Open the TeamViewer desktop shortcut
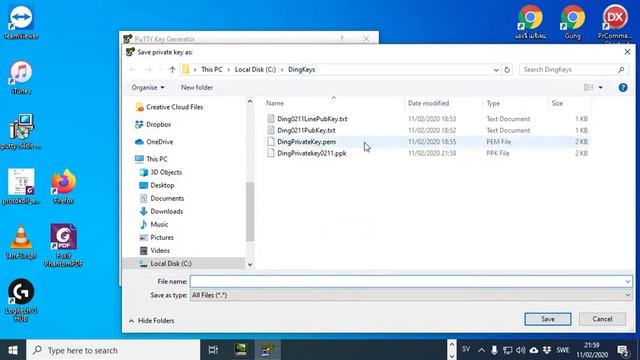Viewport: 640px width, 360px height. coord(21,22)
